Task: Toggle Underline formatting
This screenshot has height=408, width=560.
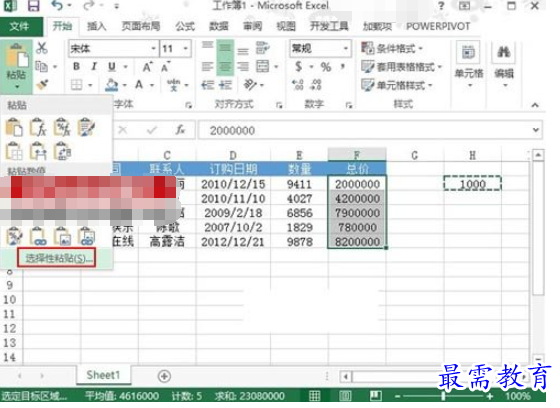Action: 112,66
